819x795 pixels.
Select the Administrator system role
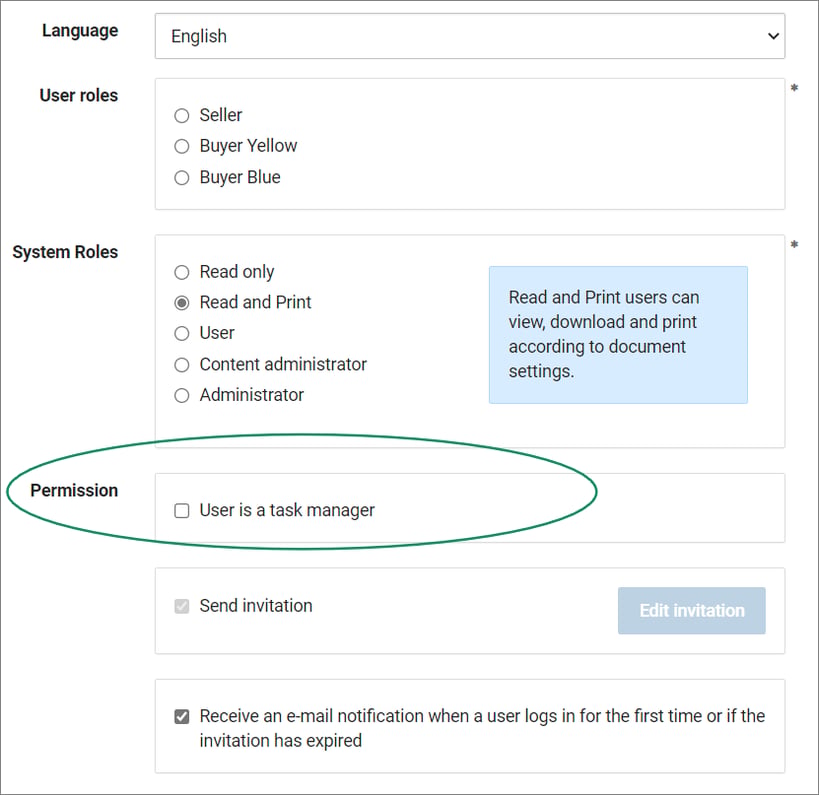click(182, 395)
